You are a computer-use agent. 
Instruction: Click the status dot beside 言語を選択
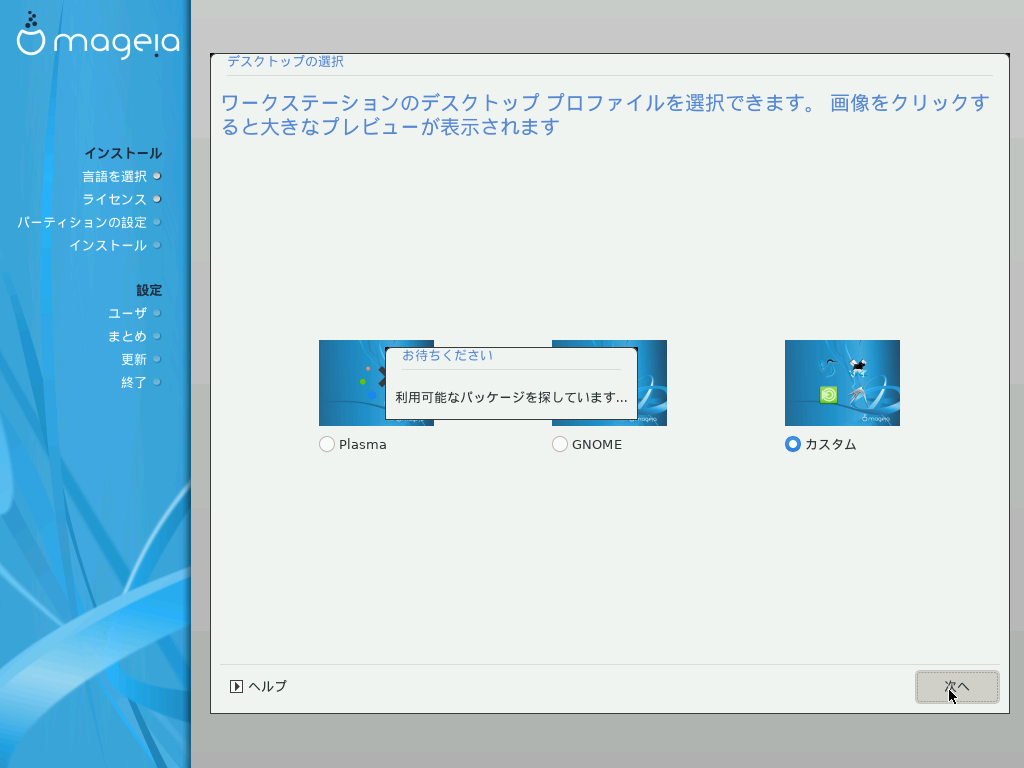tap(157, 176)
